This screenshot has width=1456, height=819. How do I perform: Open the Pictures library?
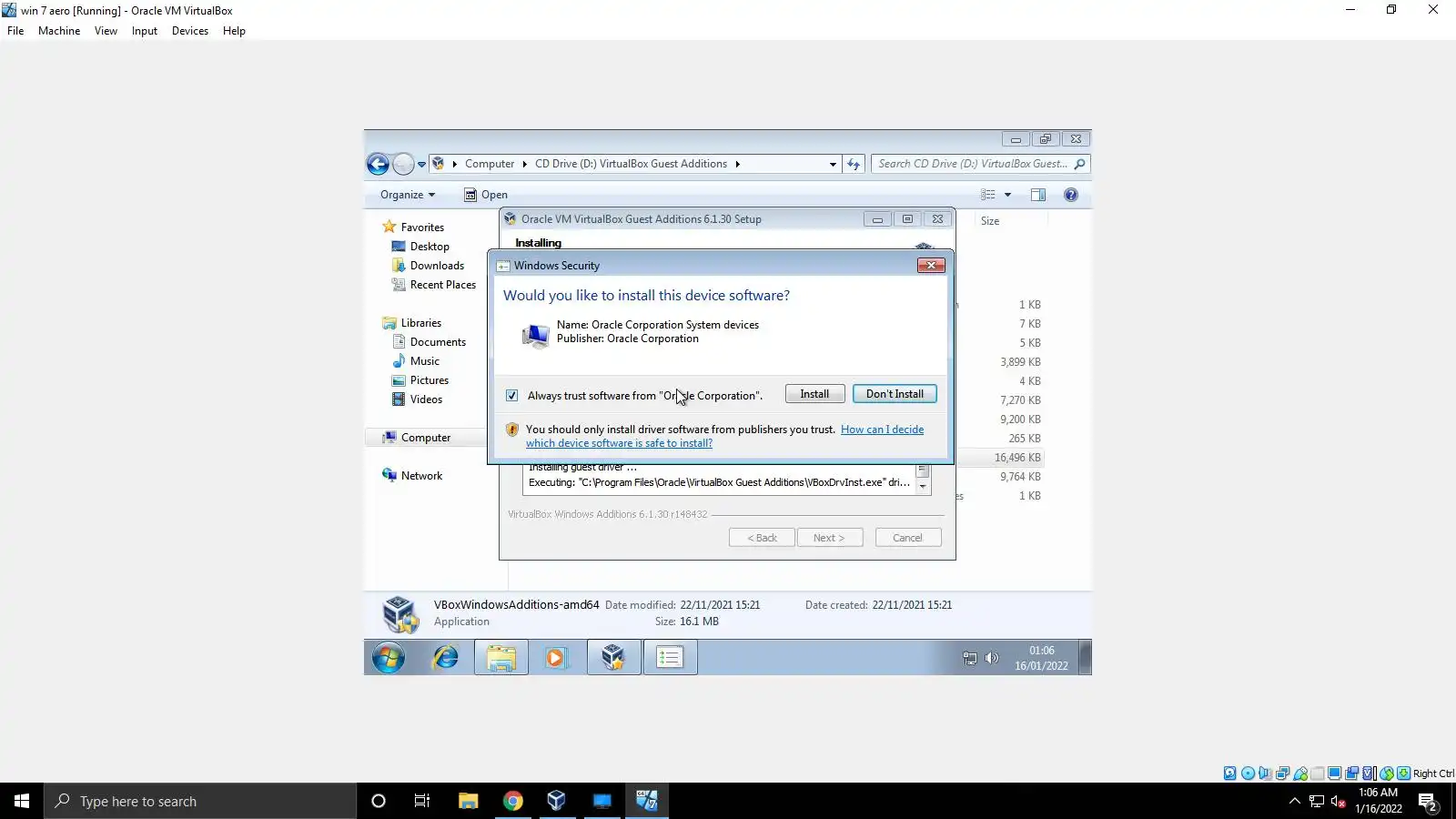coord(420,380)
